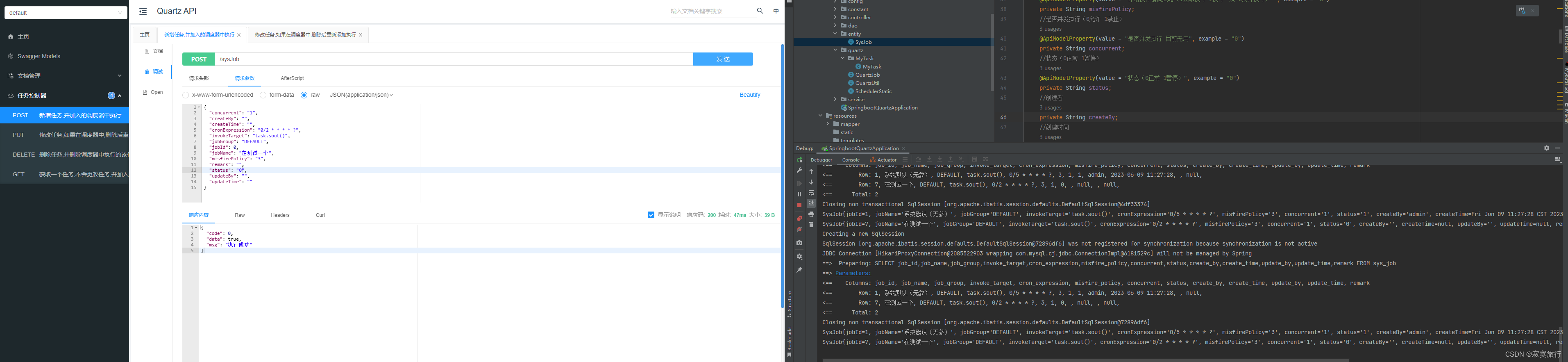Collapse the 任务控制器 sidebar menu
The image size is (1568, 362).
(64, 96)
